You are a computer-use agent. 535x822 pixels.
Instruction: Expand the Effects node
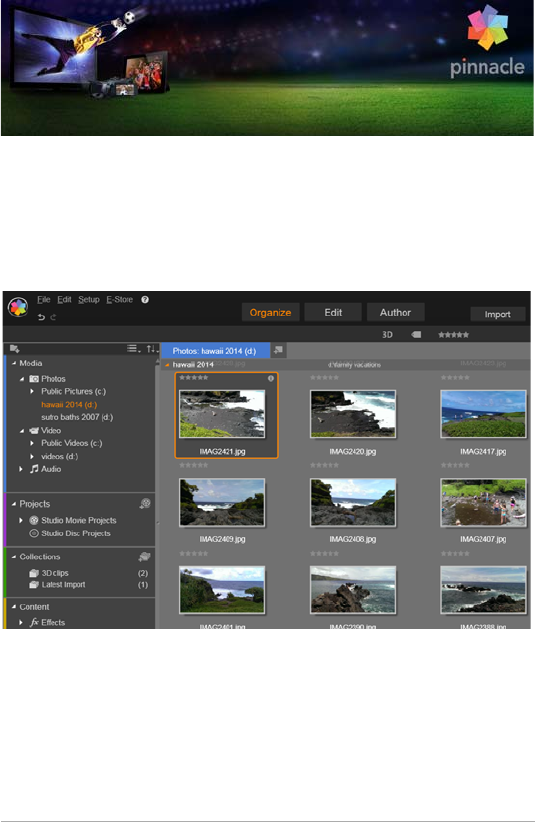[21, 622]
